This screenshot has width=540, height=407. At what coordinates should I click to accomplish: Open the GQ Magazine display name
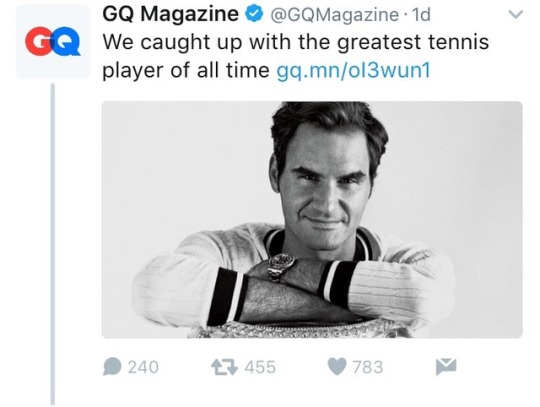(170, 14)
